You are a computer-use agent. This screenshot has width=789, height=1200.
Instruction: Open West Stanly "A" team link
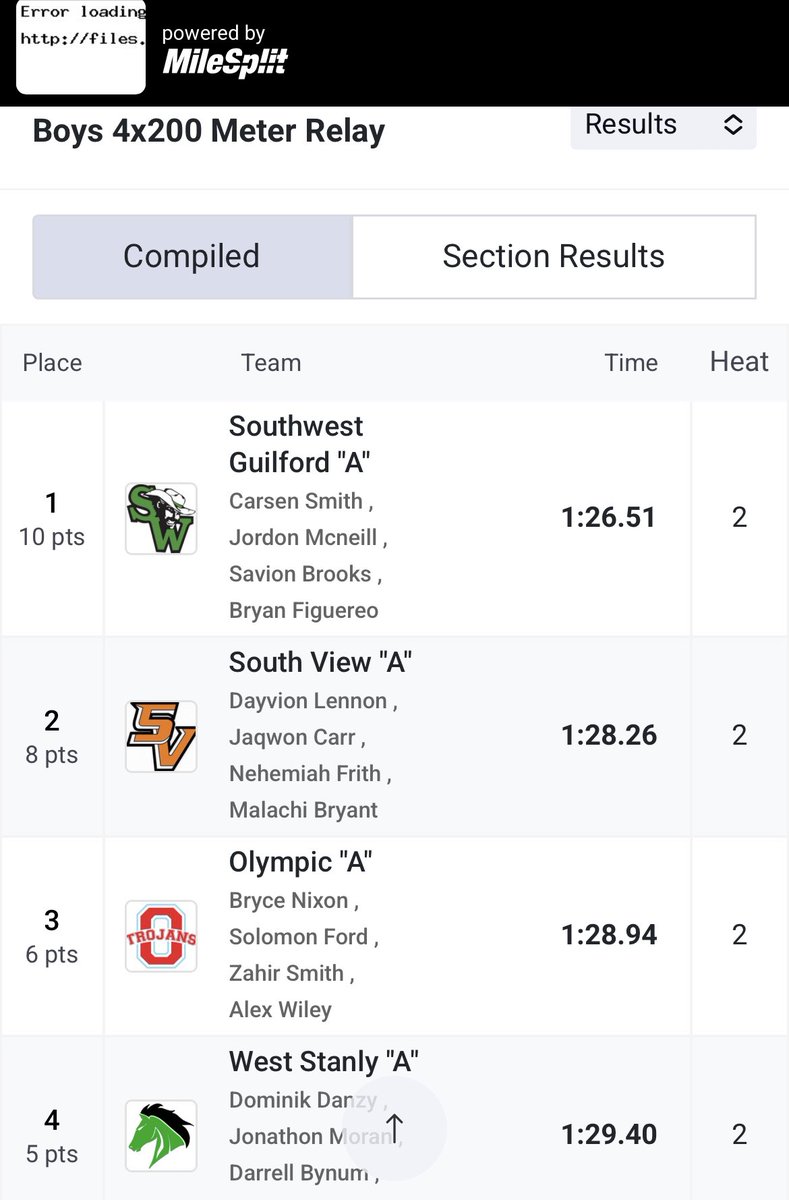323,1061
